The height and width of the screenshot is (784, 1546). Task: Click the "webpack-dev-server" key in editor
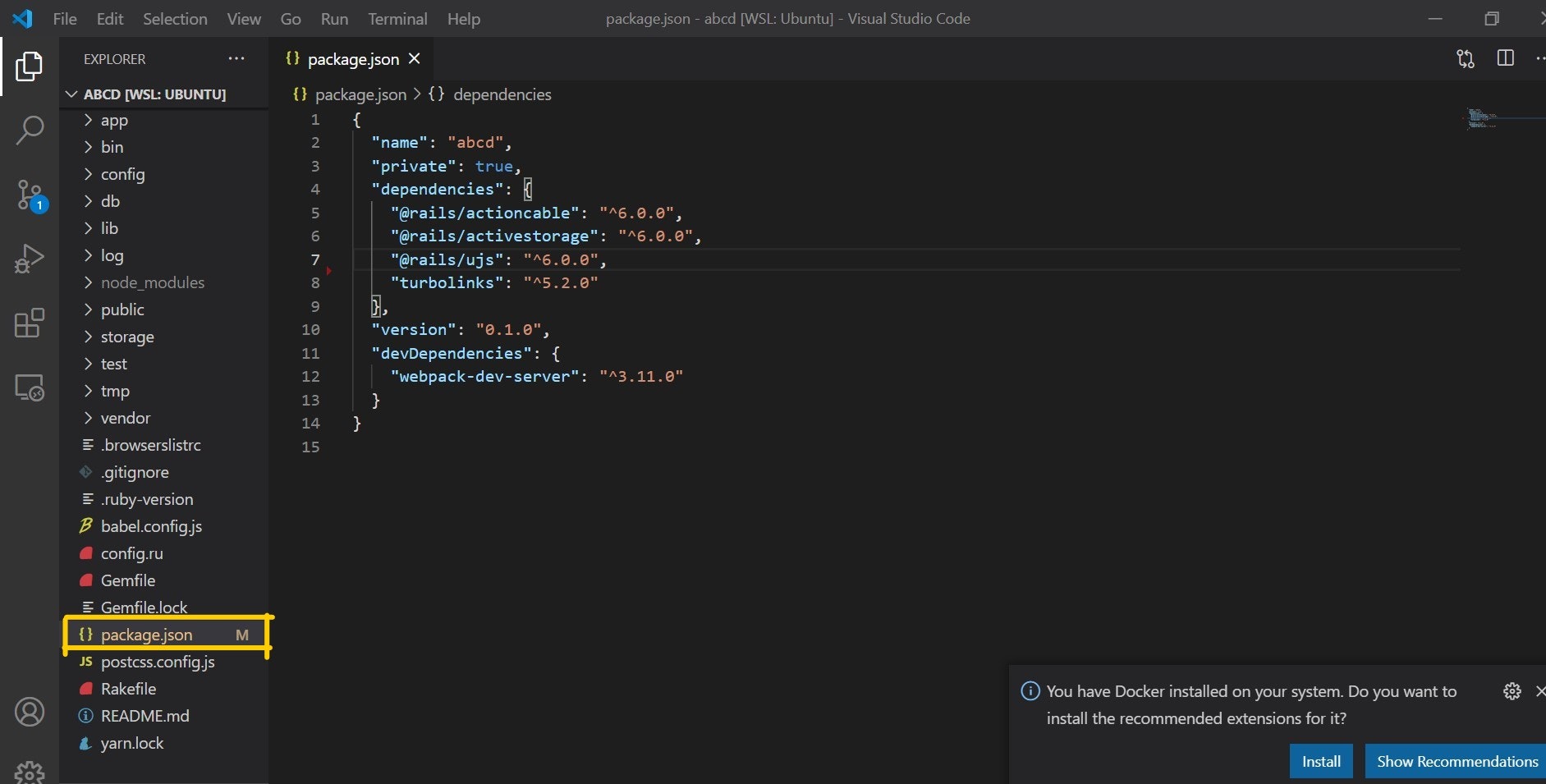click(x=484, y=376)
